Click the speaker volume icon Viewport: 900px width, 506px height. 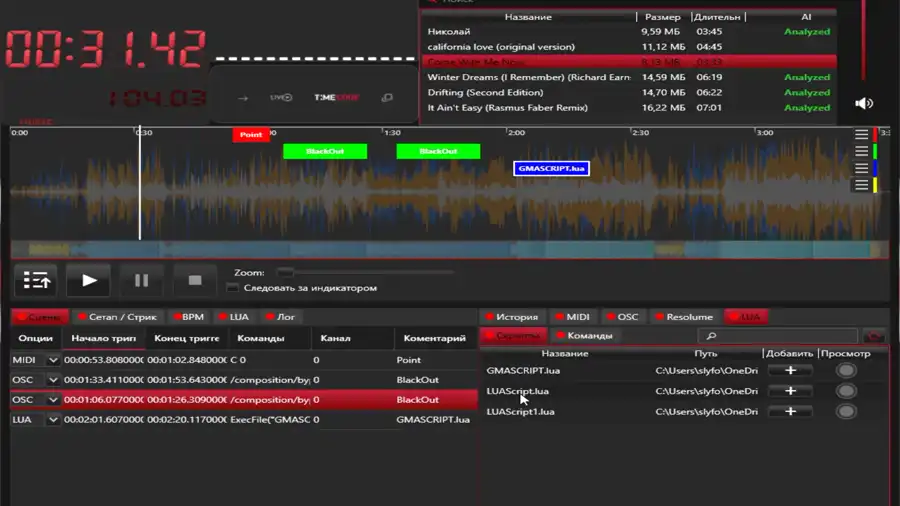click(864, 103)
